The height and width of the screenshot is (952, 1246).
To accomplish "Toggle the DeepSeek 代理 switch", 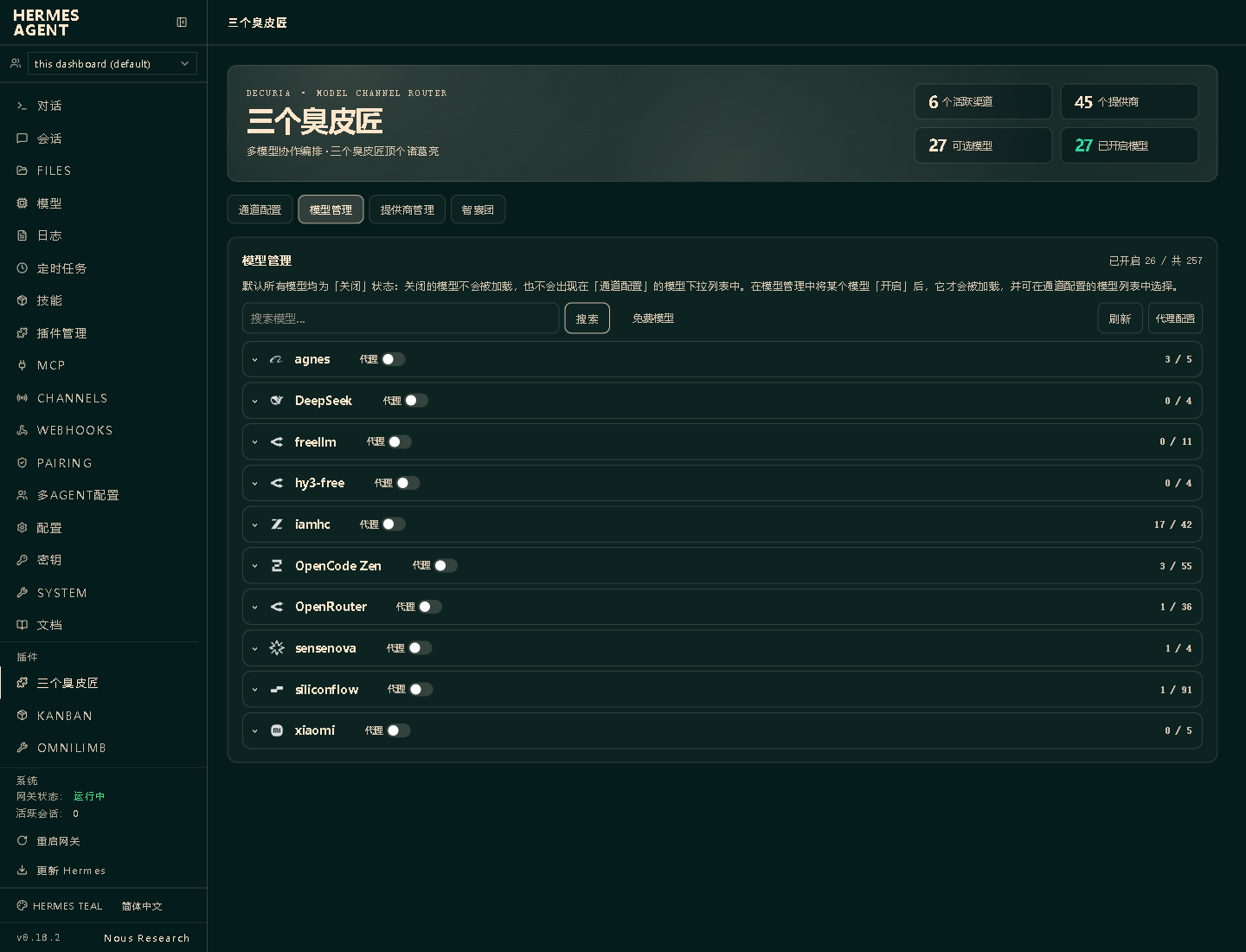I will pyautogui.click(x=416, y=401).
